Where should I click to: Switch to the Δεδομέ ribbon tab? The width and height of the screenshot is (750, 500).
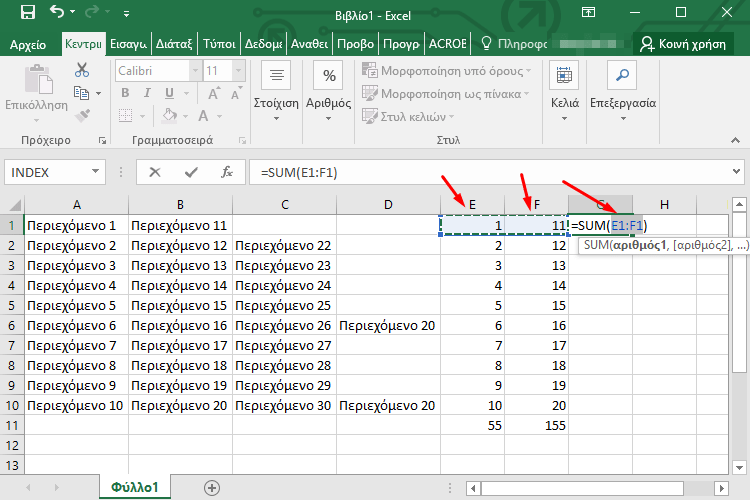(x=264, y=44)
